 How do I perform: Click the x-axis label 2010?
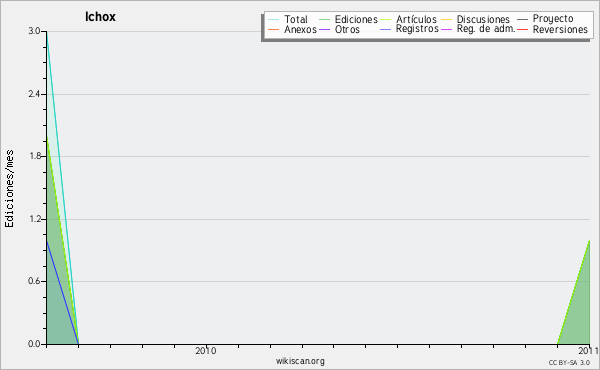[x=206, y=350]
